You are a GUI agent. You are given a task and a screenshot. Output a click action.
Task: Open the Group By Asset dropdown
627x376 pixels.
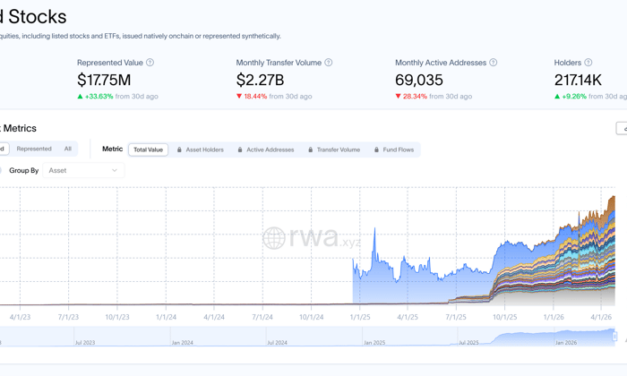point(84,170)
